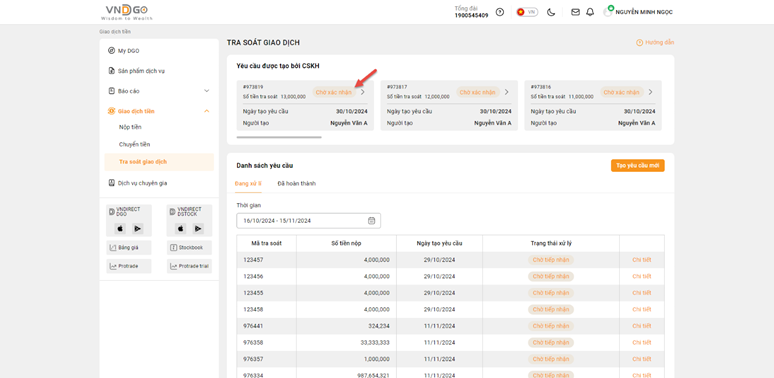Open the My DGO menu item

[128, 51]
